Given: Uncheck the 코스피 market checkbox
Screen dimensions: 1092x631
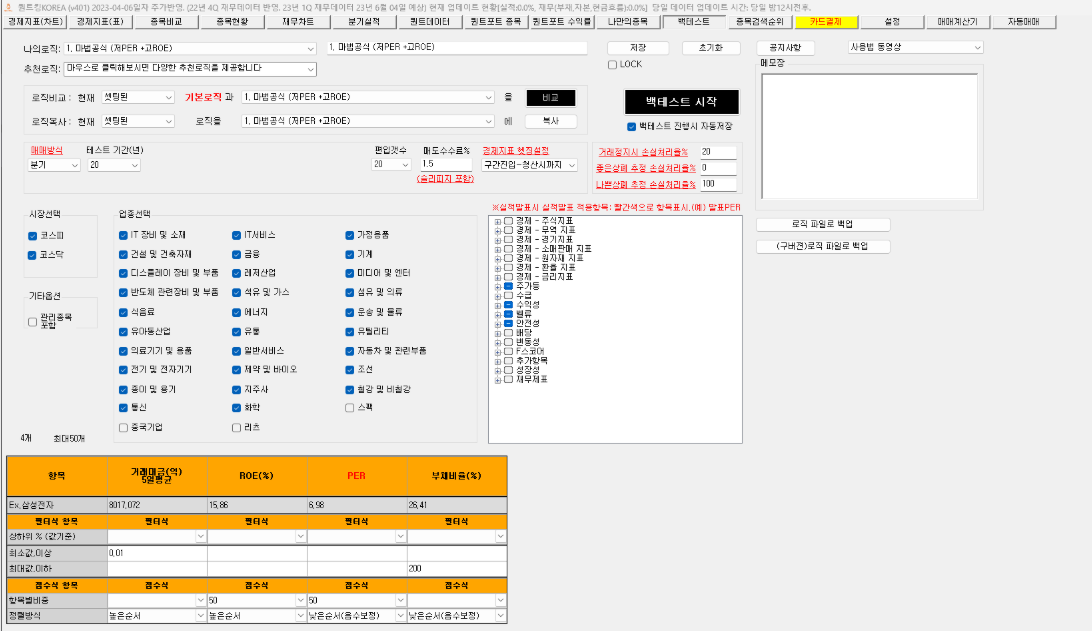Looking at the screenshot, I should click(32, 236).
